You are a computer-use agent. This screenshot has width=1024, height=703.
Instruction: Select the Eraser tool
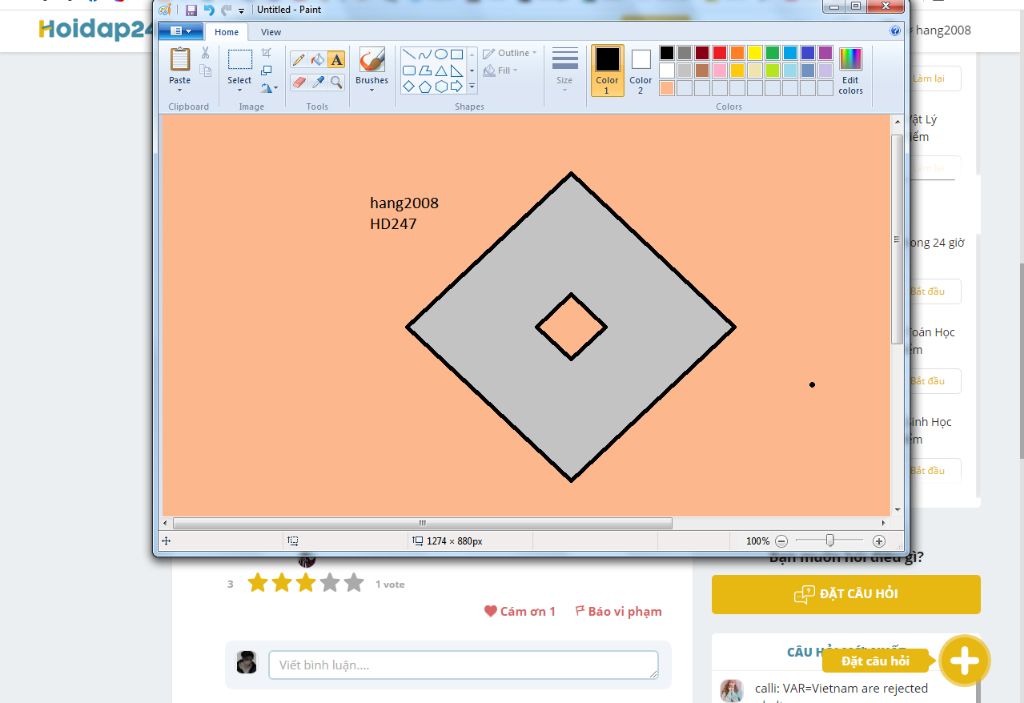click(298, 82)
